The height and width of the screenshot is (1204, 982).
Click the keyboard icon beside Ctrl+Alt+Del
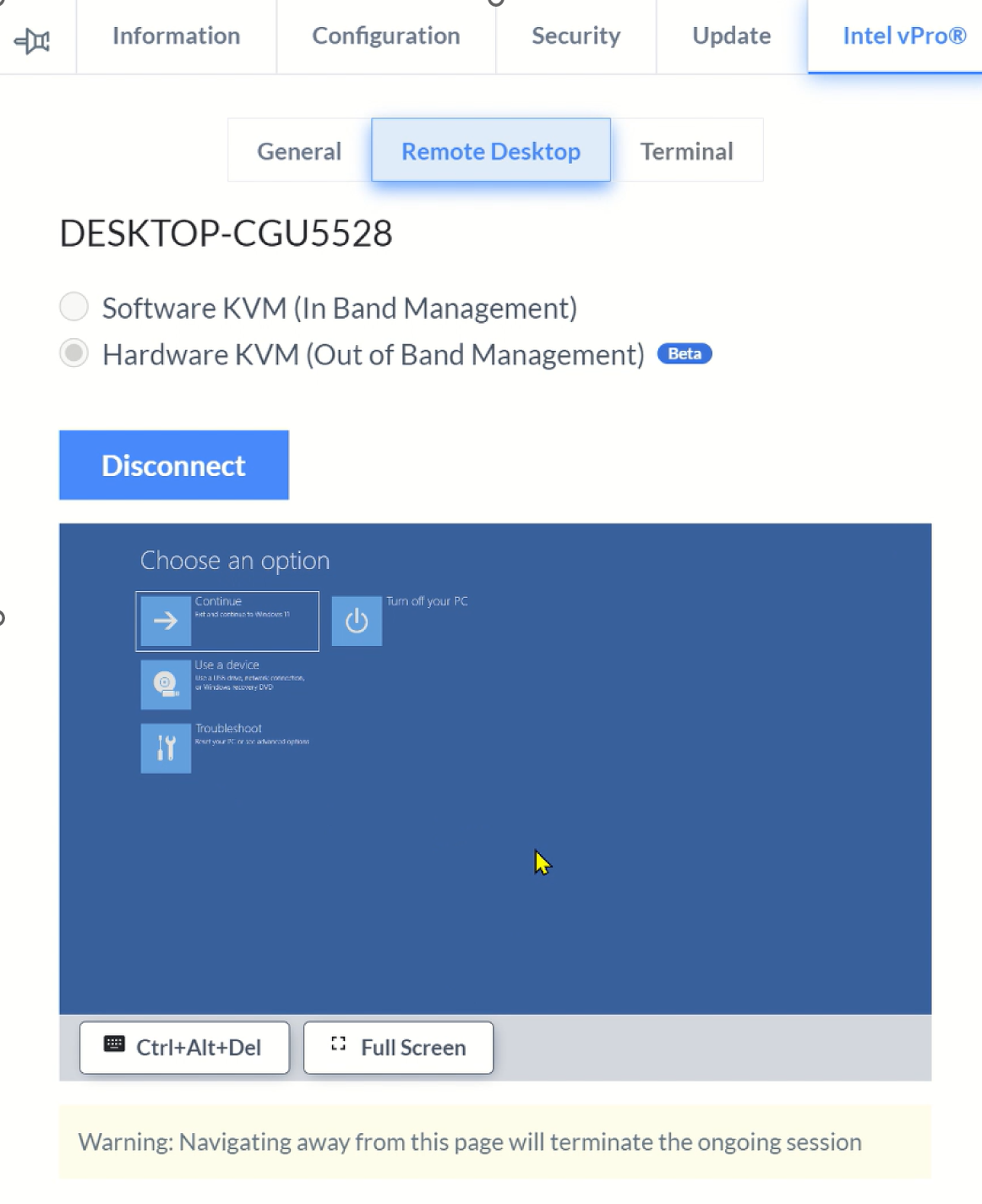click(114, 1043)
